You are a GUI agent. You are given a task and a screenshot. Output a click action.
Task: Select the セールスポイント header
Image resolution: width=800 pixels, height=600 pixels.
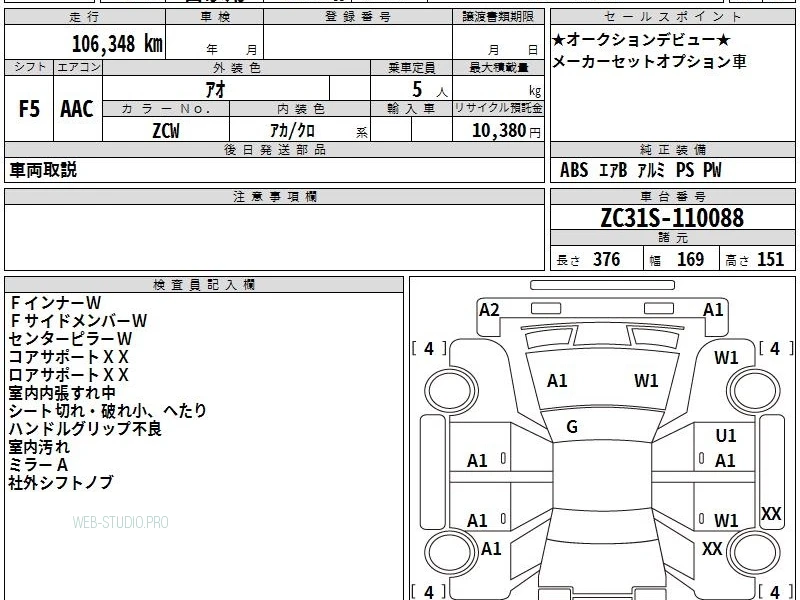[673, 17]
